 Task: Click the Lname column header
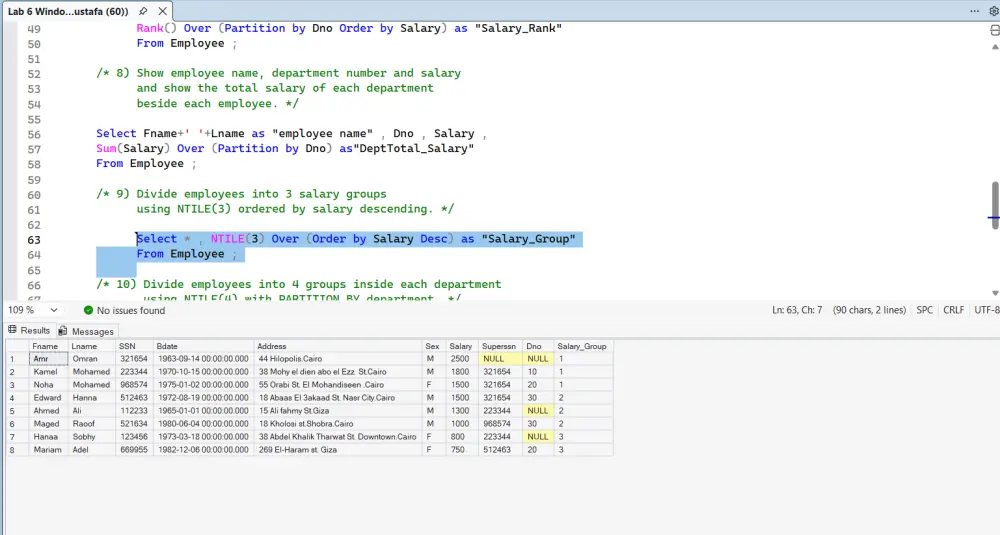pyautogui.click(x=91, y=346)
